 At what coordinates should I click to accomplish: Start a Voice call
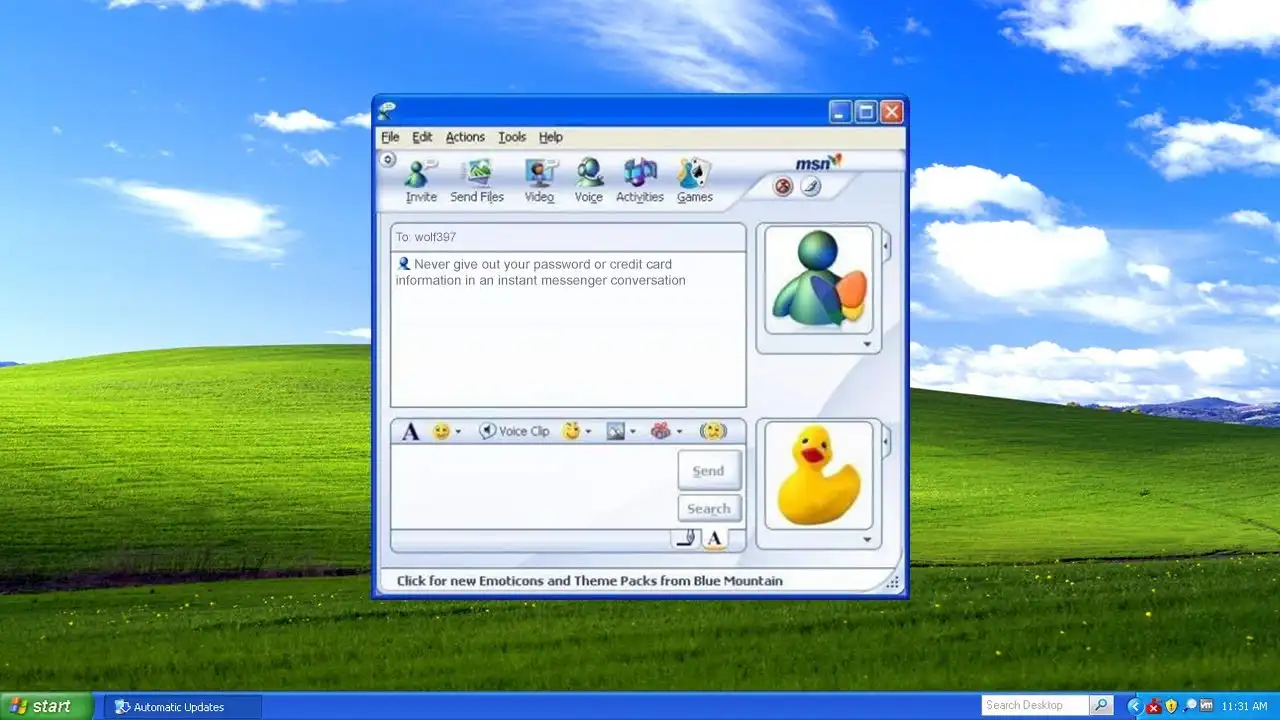click(x=589, y=181)
